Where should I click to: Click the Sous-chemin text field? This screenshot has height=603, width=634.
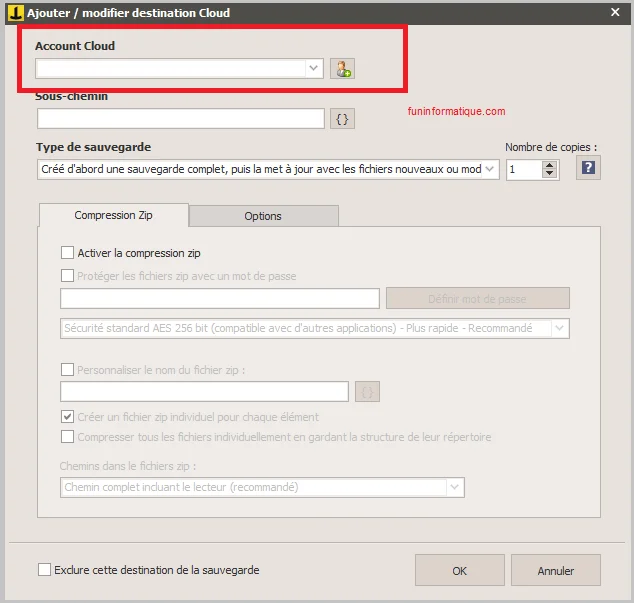181,119
